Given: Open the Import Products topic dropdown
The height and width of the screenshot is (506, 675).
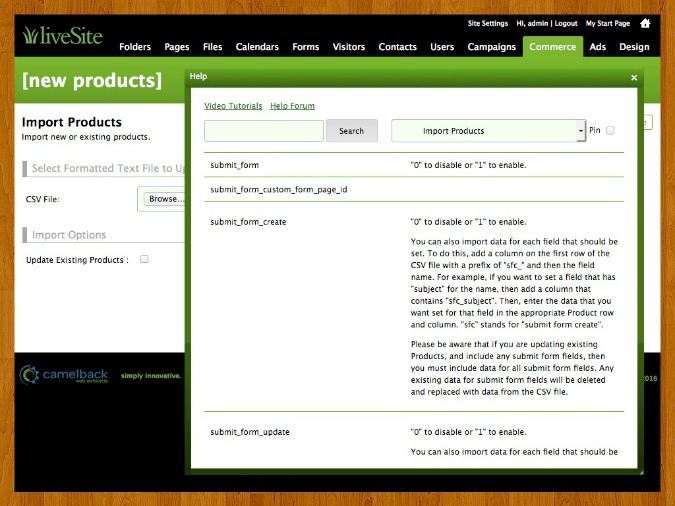Looking at the screenshot, I should click(x=488, y=131).
